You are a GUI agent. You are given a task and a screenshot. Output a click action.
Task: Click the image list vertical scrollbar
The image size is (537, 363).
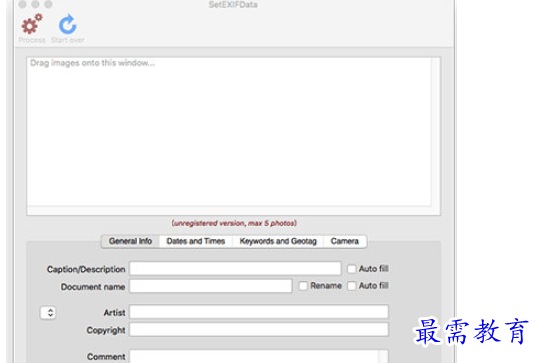pos(436,132)
